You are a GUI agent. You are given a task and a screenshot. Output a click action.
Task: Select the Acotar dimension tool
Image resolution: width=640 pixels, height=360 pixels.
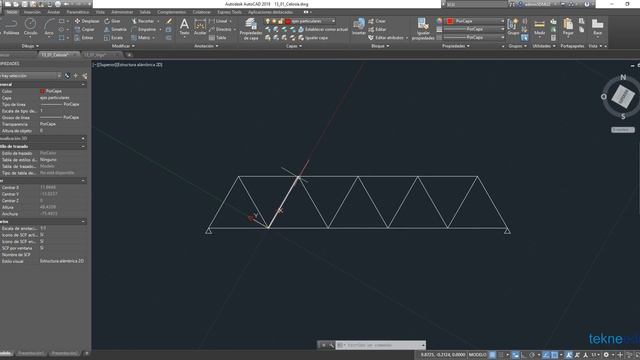point(200,27)
